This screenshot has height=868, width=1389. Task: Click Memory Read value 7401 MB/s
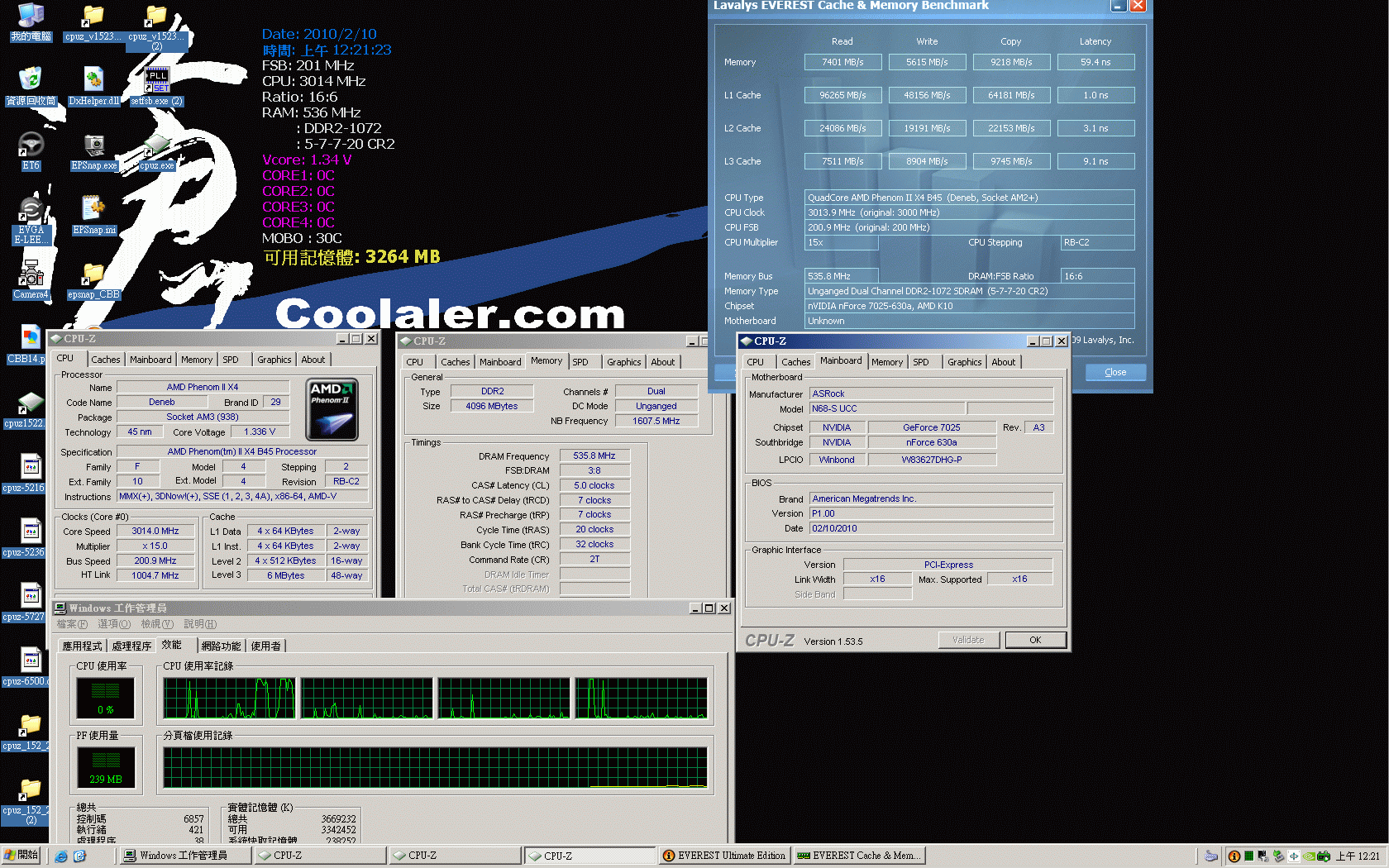click(842, 62)
